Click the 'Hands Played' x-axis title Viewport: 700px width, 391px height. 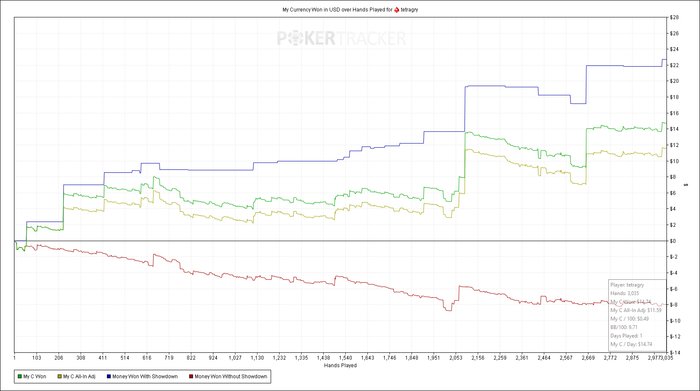point(340,366)
